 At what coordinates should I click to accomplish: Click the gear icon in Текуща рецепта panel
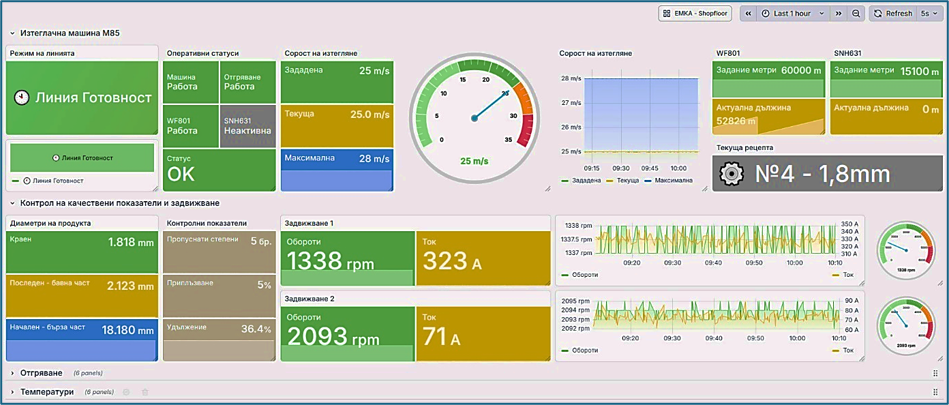[x=731, y=174]
